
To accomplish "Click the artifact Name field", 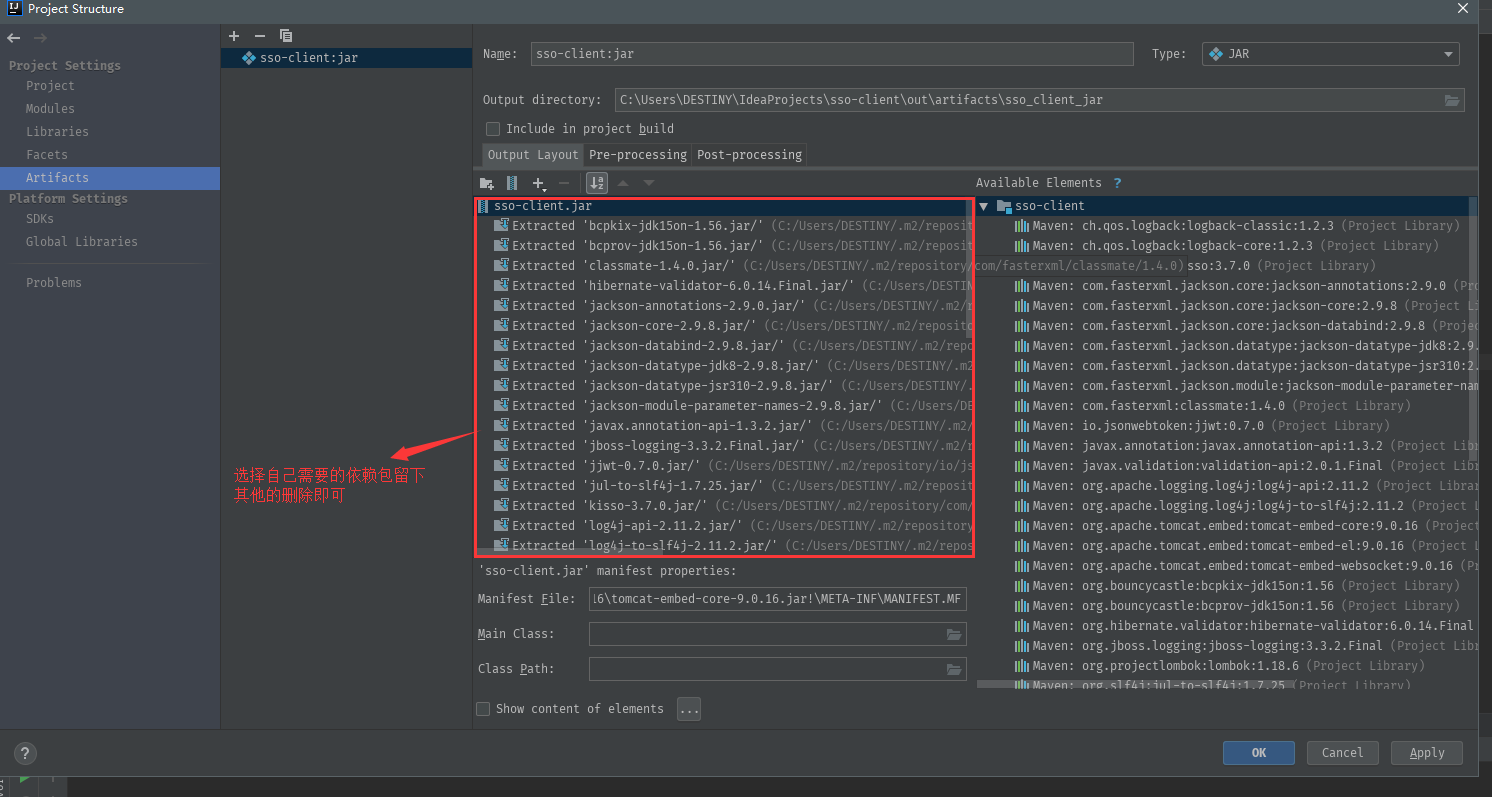I will point(832,54).
